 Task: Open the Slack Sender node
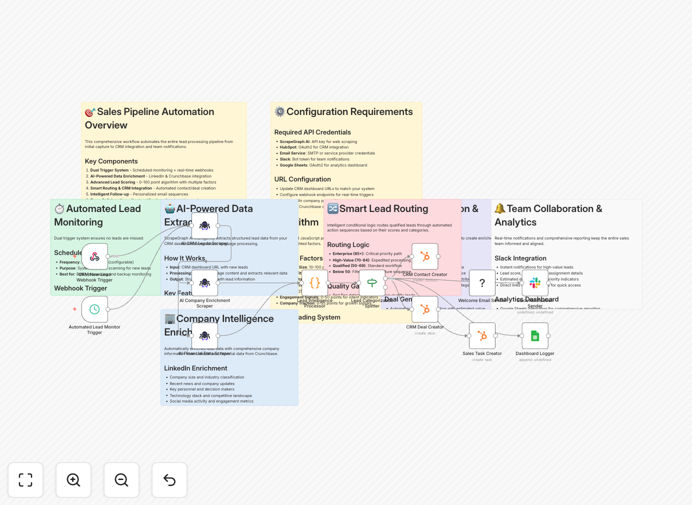(x=535, y=283)
